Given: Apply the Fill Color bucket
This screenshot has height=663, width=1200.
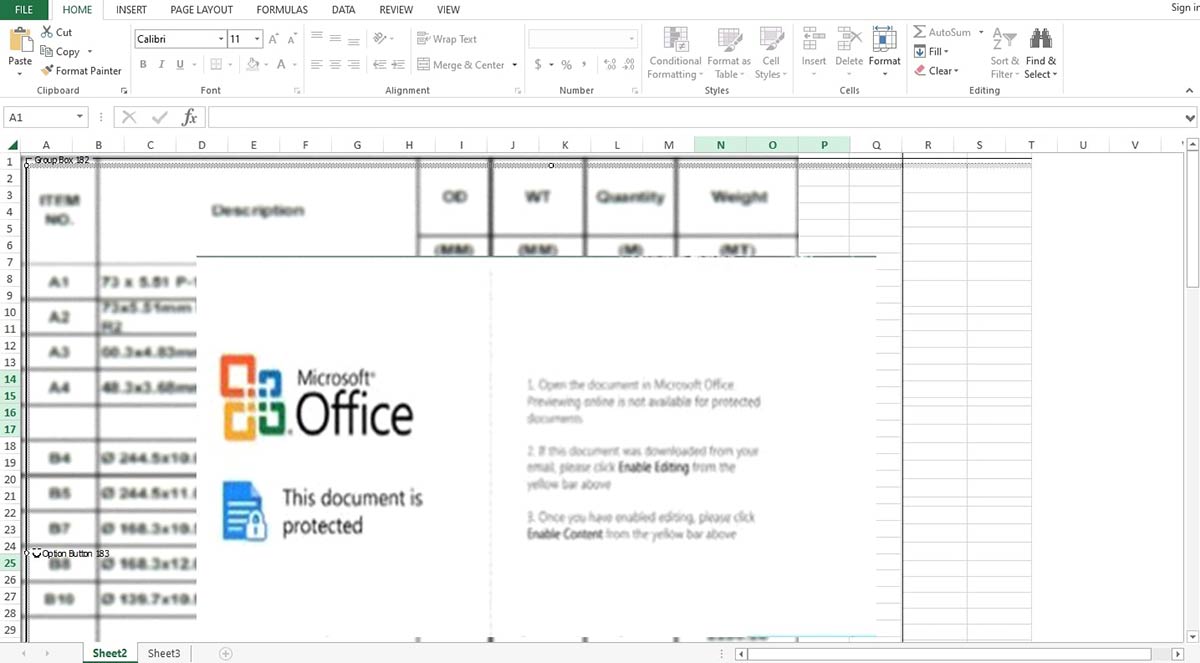Looking at the screenshot, I should click(252, 64).
